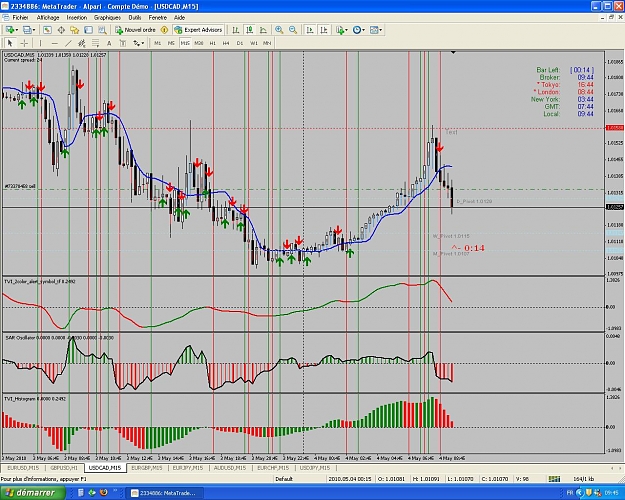Click the periodicity clock icon
This screenshot has width=625, height=500.
click(357, 30)
